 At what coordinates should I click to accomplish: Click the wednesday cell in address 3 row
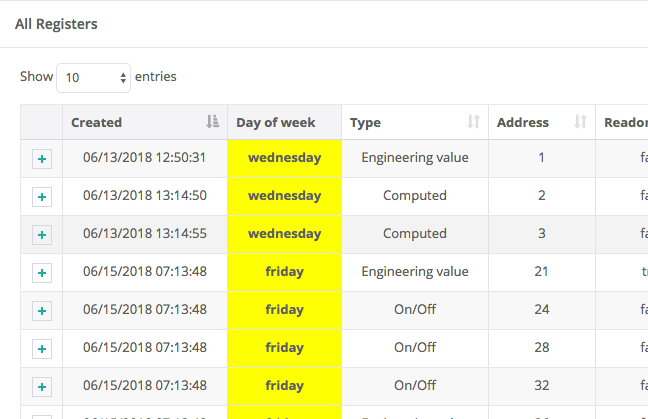pos(284,235)
